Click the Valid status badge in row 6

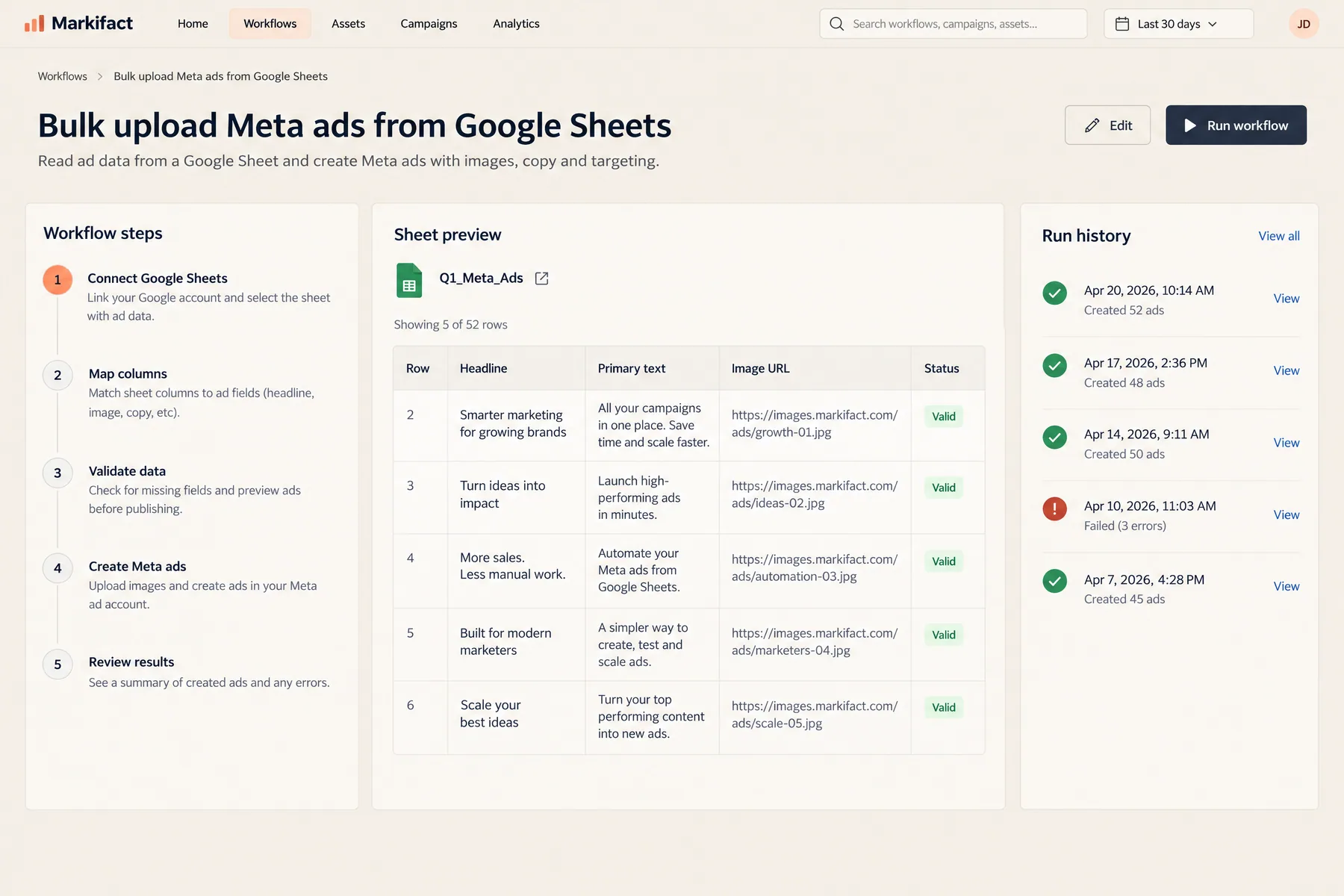[x=943, y=708]
